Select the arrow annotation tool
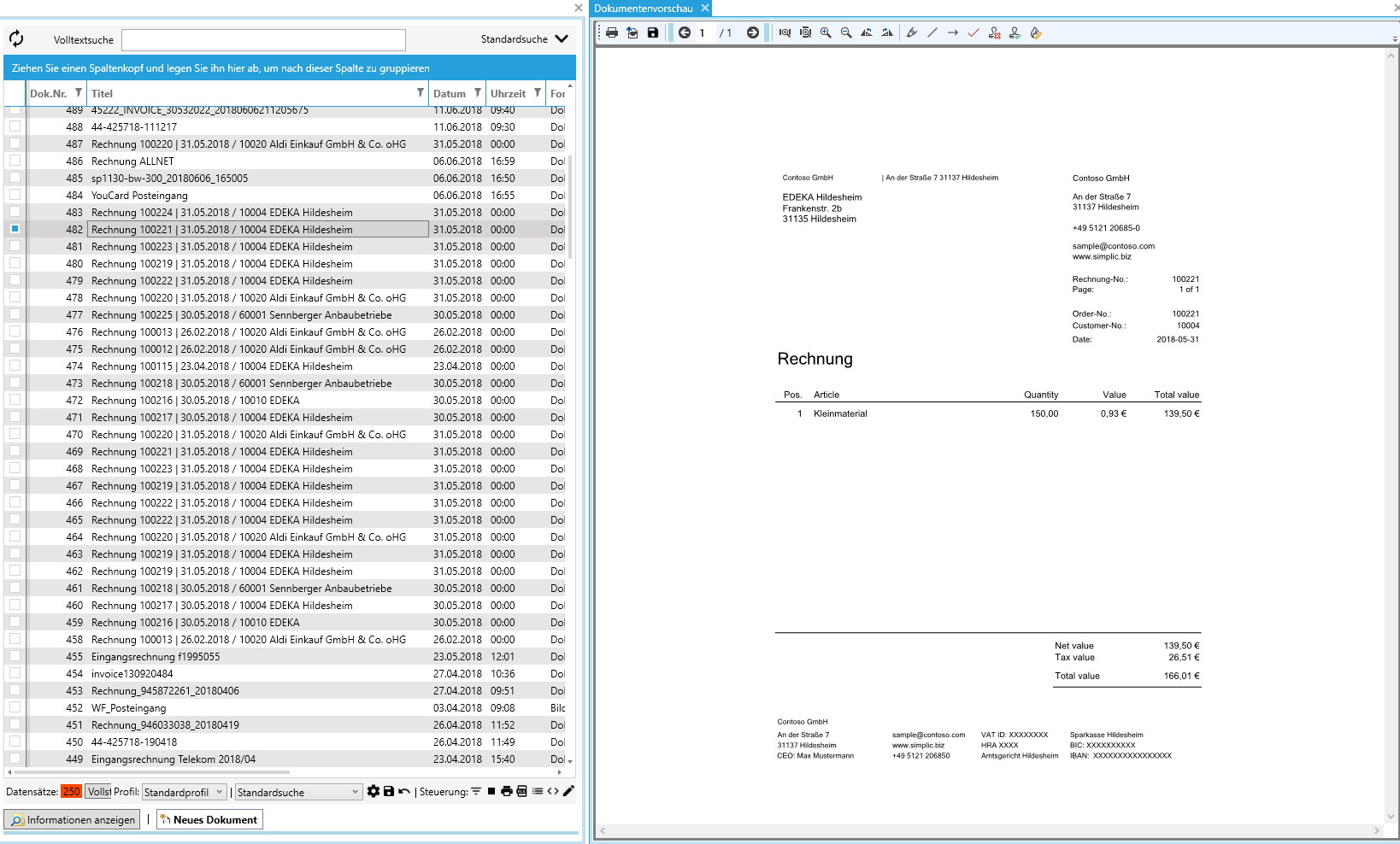This screenshot has width=1400, height=844. click(x=953, y=32)
